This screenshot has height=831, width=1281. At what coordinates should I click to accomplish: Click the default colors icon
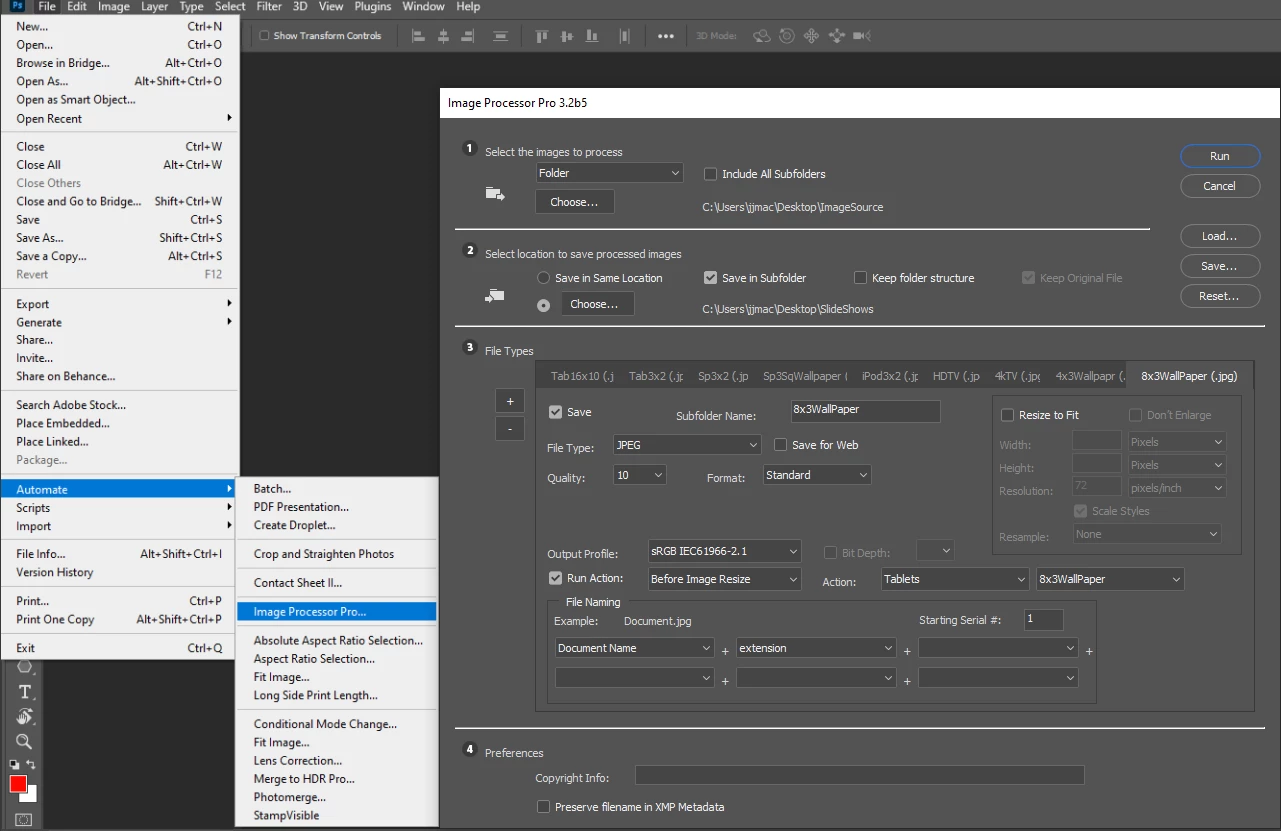14,764
